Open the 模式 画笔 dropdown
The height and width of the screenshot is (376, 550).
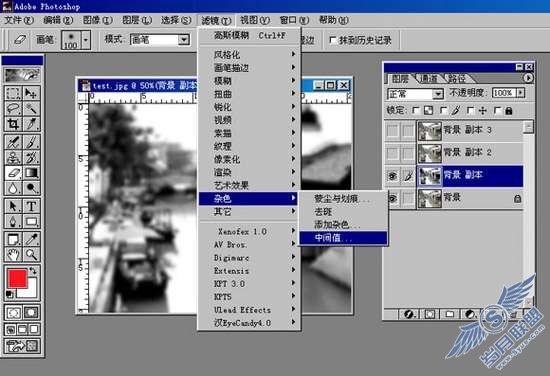point(183,40)
